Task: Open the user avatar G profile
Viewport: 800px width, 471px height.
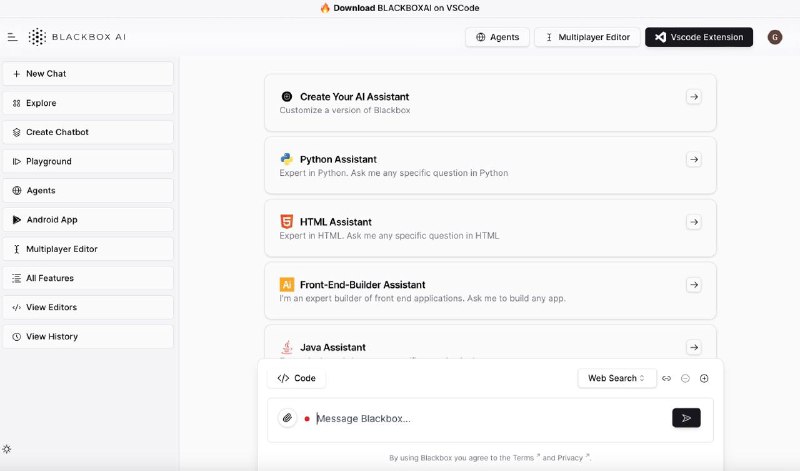Action: [774, 37]
